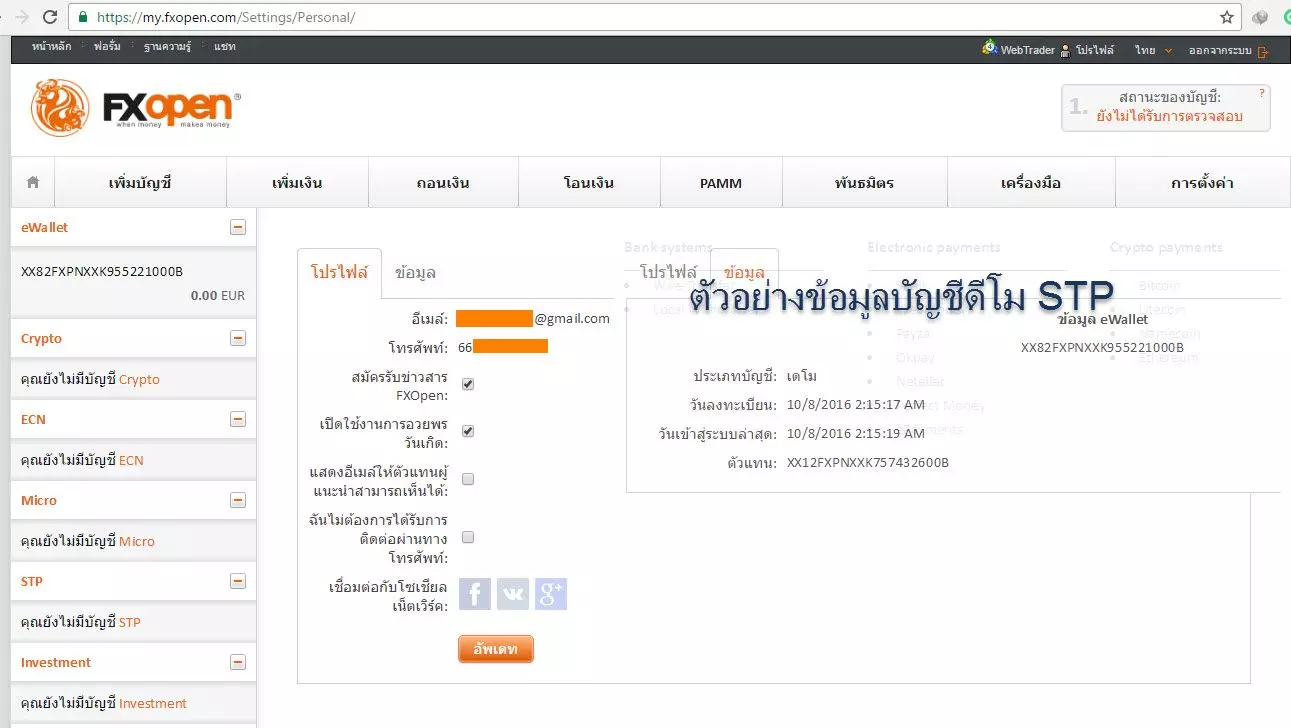Click the อีเมล์ email field
The width and height of the screenshot is (1291, 728).
533,318
